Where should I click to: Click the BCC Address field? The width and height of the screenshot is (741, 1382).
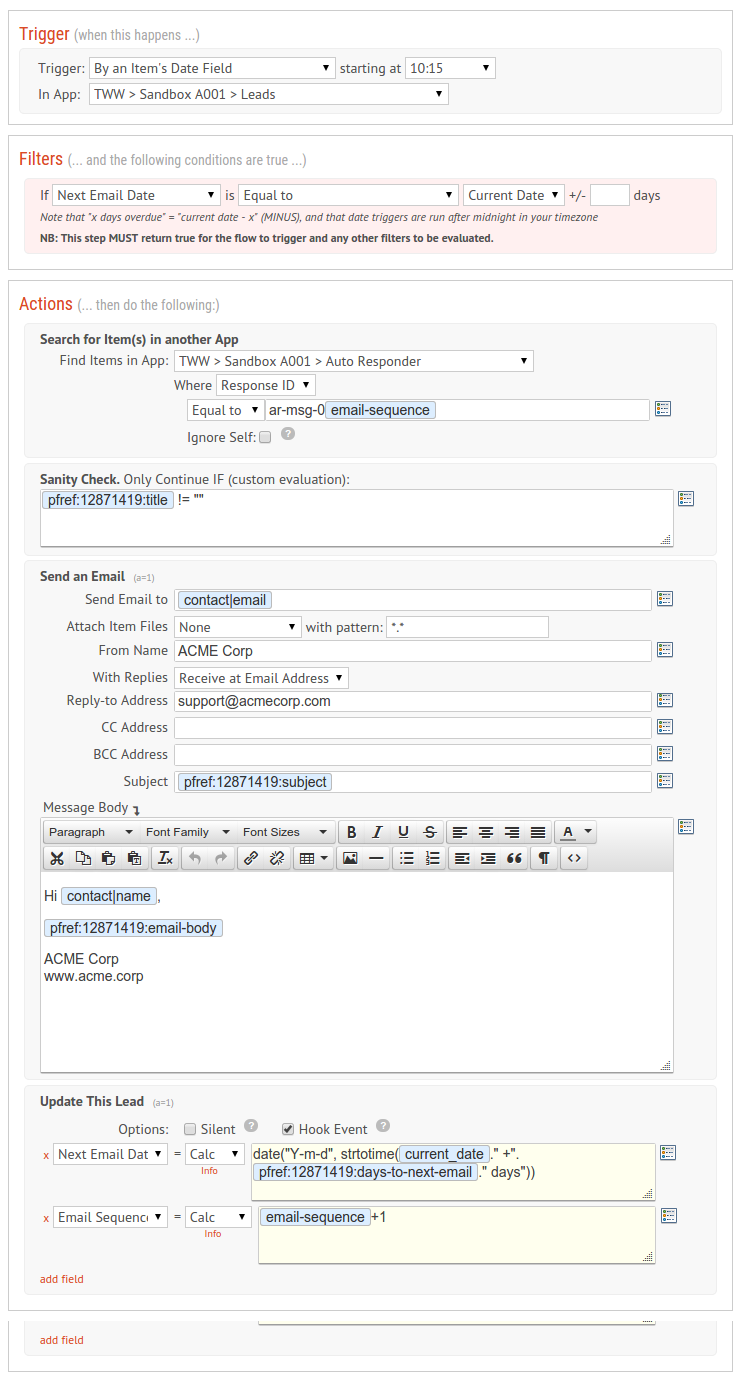(x=413, y=754)
